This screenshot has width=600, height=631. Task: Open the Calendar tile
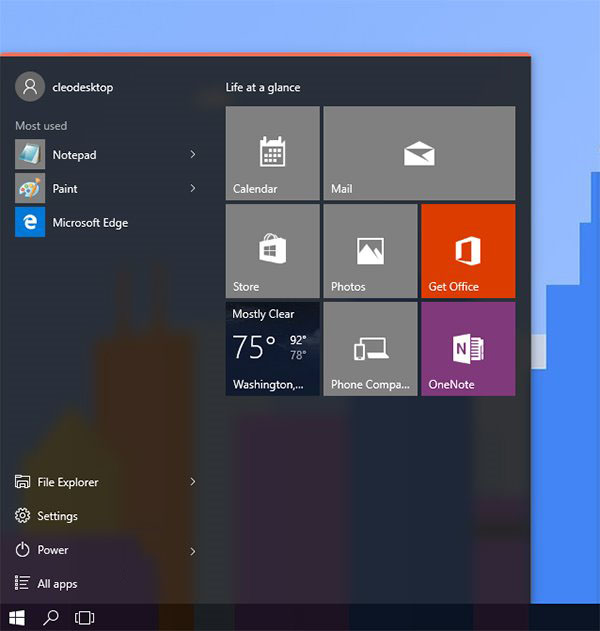pyautogui.click(x=272, y=153)
